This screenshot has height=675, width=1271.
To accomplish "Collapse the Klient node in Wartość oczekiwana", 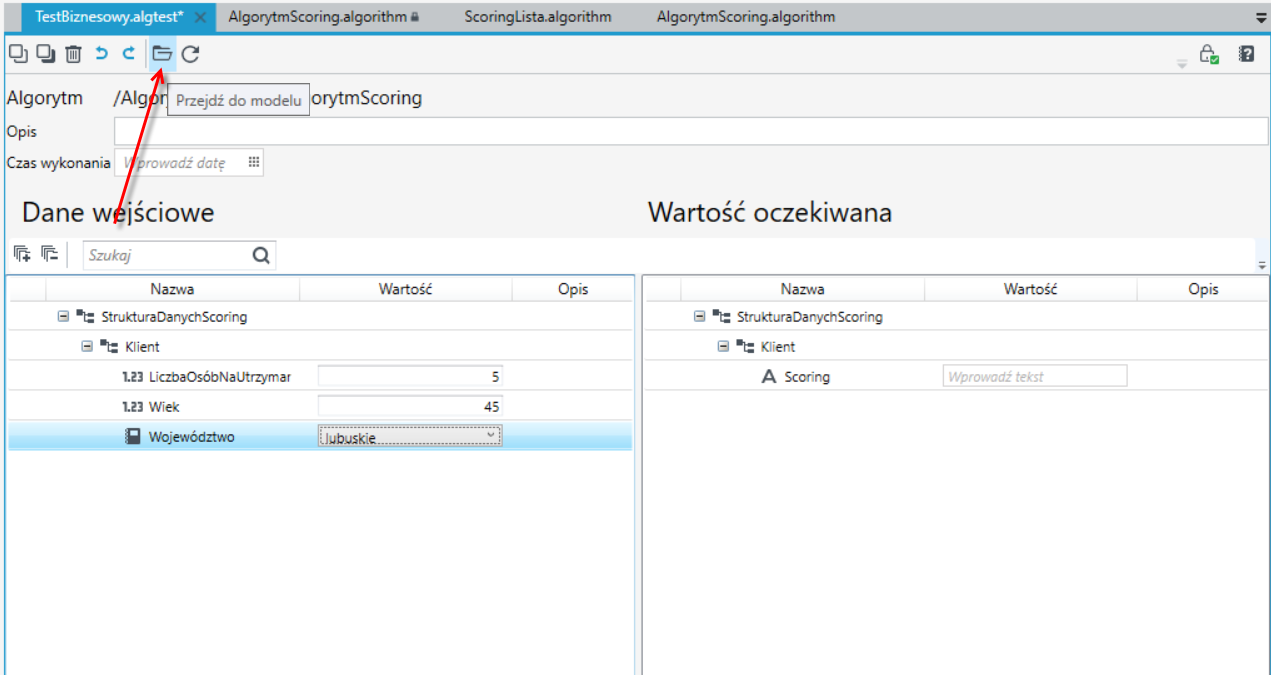I will pyautogui.click(x=723, y=347).
